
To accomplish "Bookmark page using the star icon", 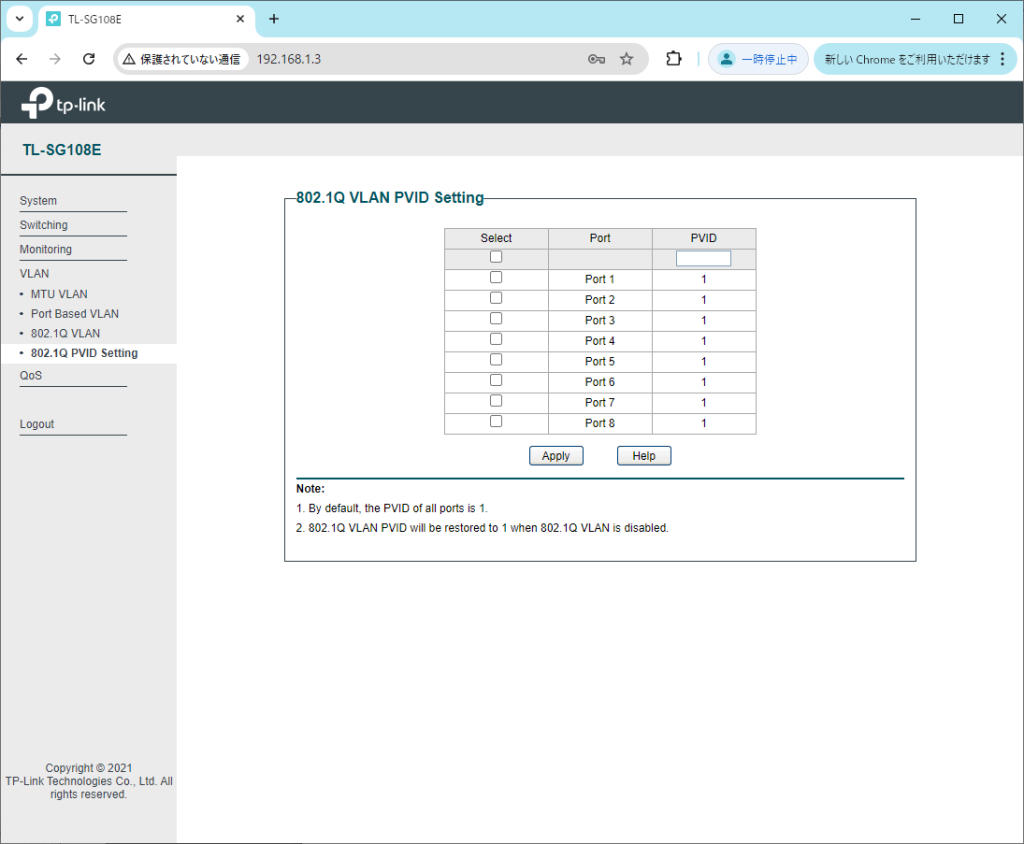I will [x=626, y=59].
